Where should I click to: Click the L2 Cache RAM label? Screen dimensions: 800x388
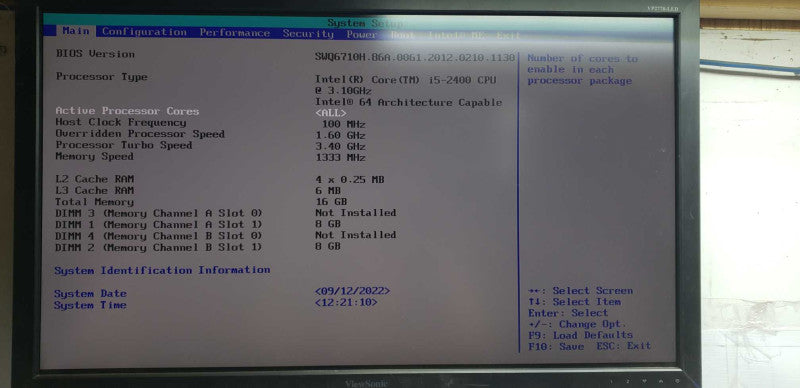pyautogui.click(x=94, y=179)
